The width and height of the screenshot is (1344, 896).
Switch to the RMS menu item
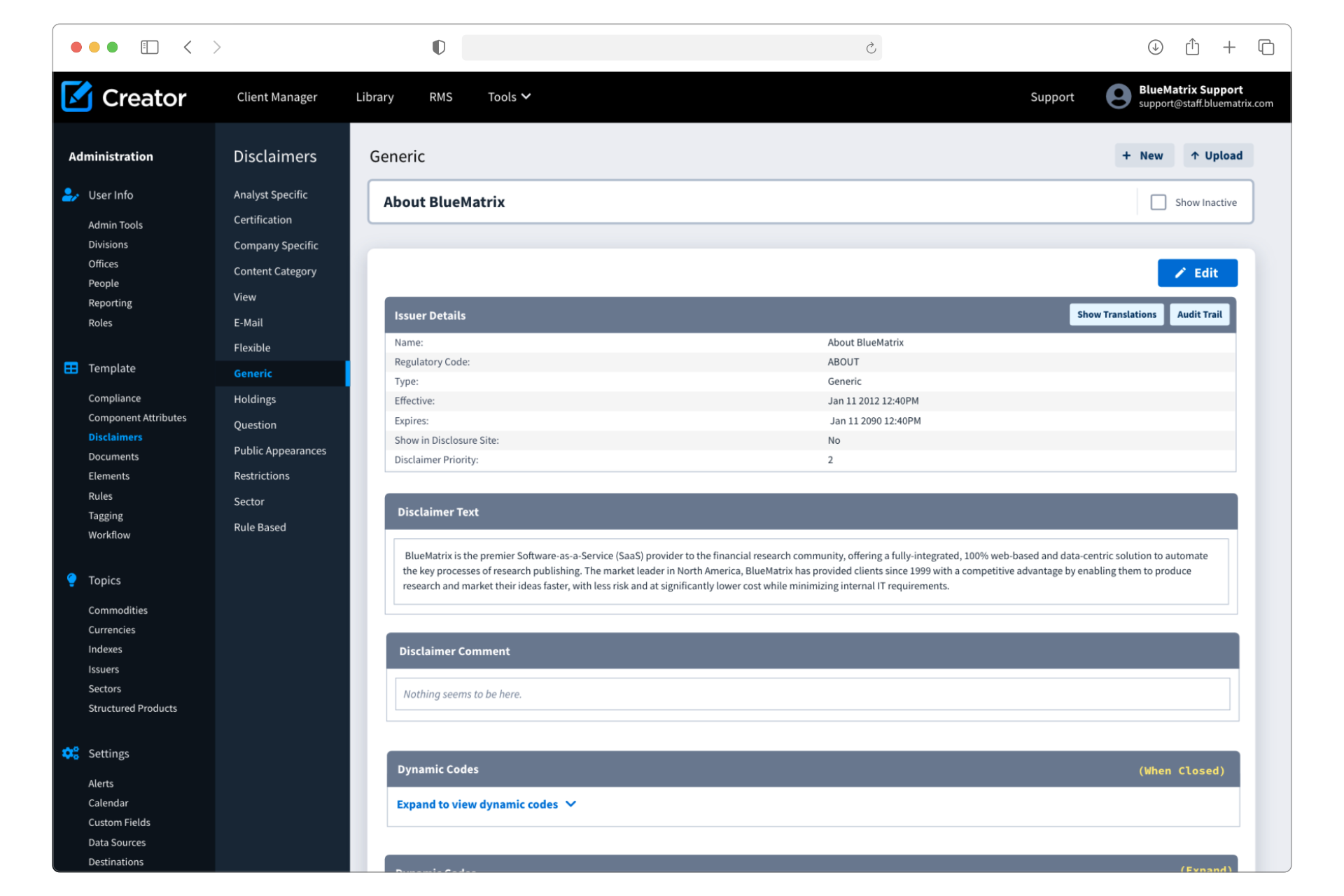440,97
